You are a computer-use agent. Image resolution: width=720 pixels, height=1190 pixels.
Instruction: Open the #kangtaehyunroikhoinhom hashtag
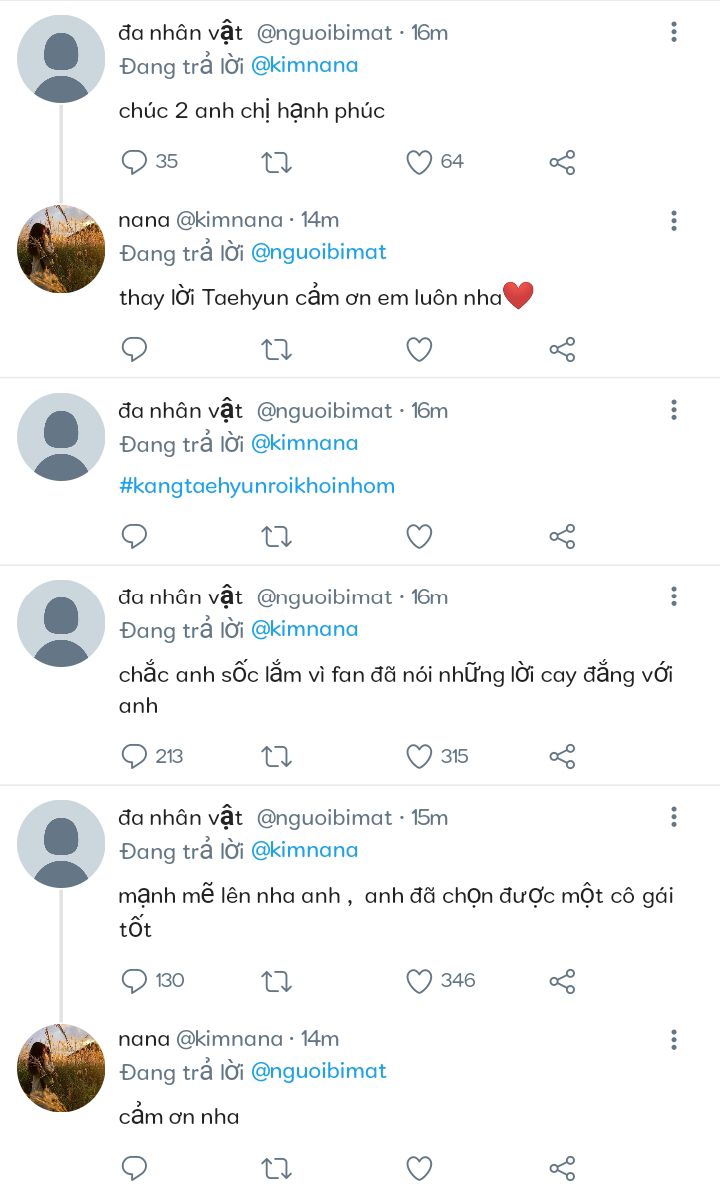click(x=256, y=486)
